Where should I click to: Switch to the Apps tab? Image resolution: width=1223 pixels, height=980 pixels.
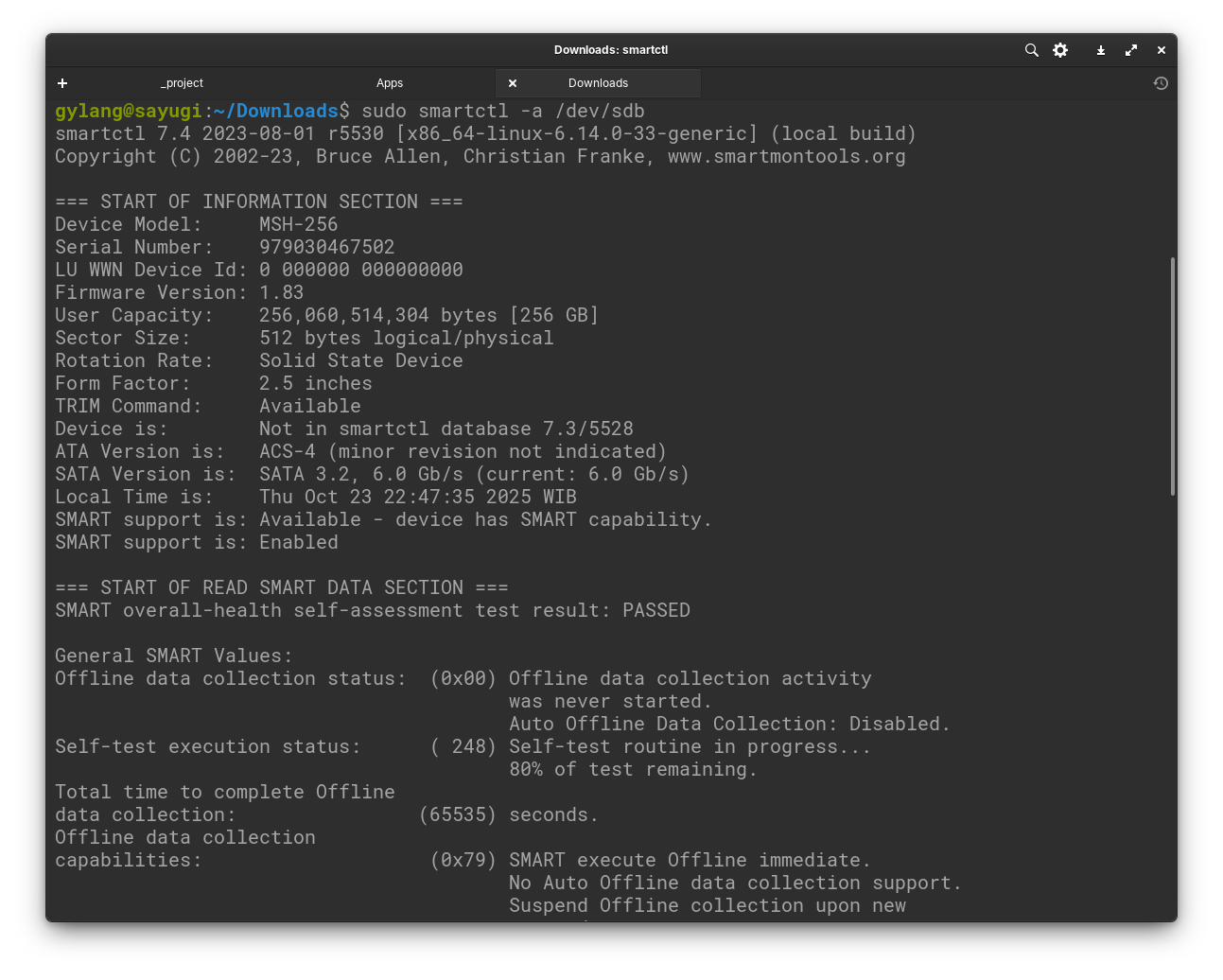pos(390,83)
